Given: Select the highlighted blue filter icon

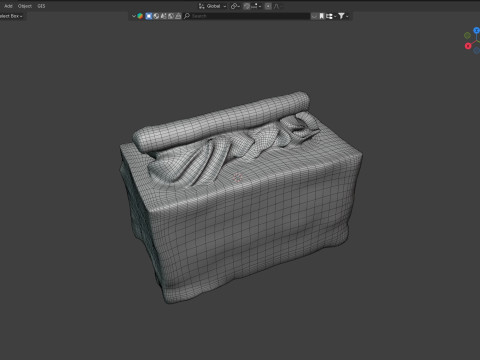Looking at the screenshot, I should [149, 16].
